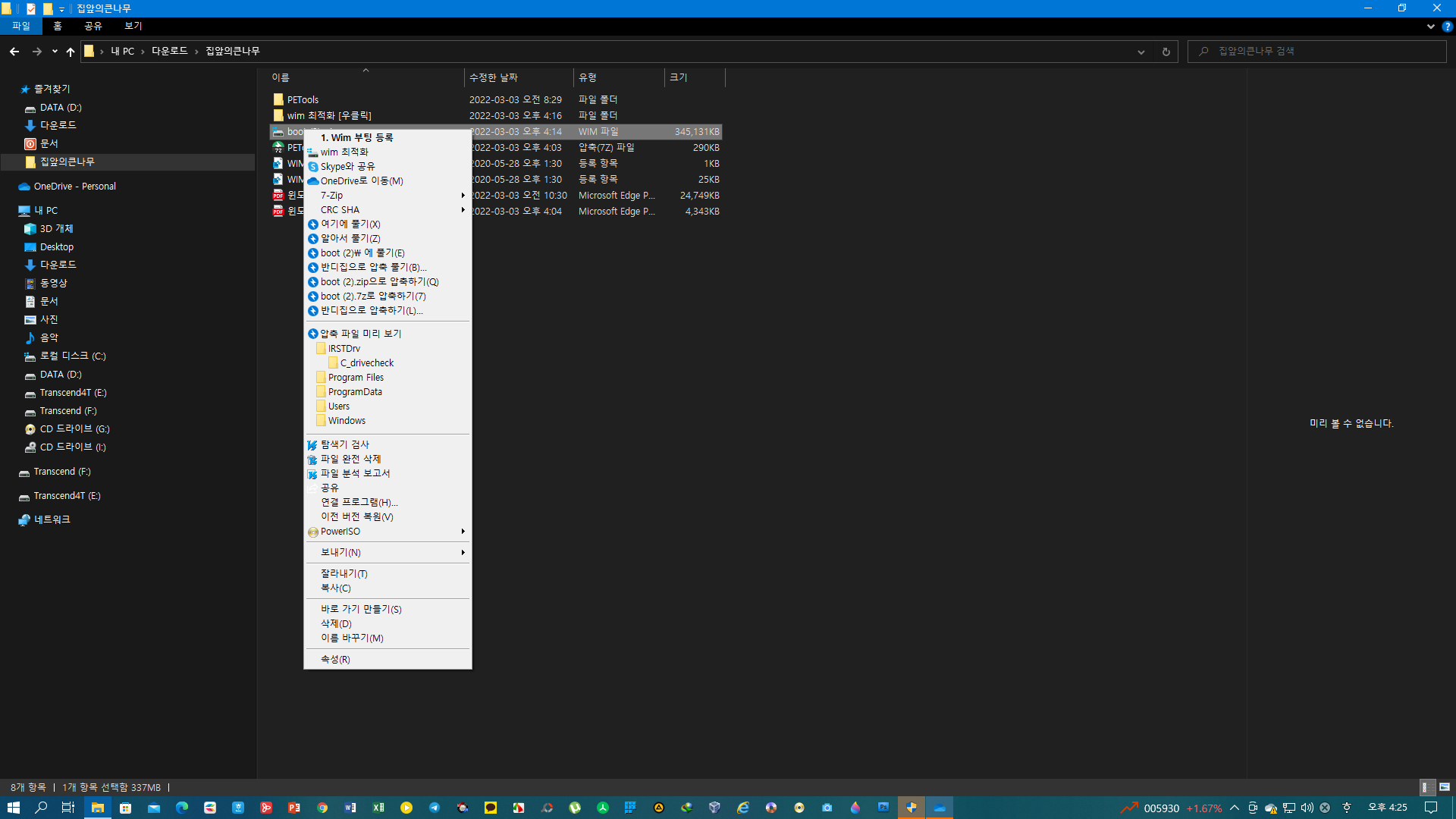Open the '파일' ribbon tab
The height and width of the screenshot is (819, 1456).
pyautogui.click(x=20, y=26)
